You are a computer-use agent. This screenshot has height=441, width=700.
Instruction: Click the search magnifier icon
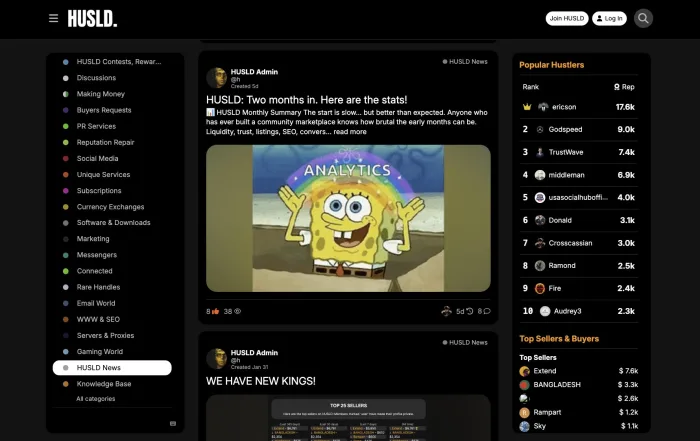[643, 18]
